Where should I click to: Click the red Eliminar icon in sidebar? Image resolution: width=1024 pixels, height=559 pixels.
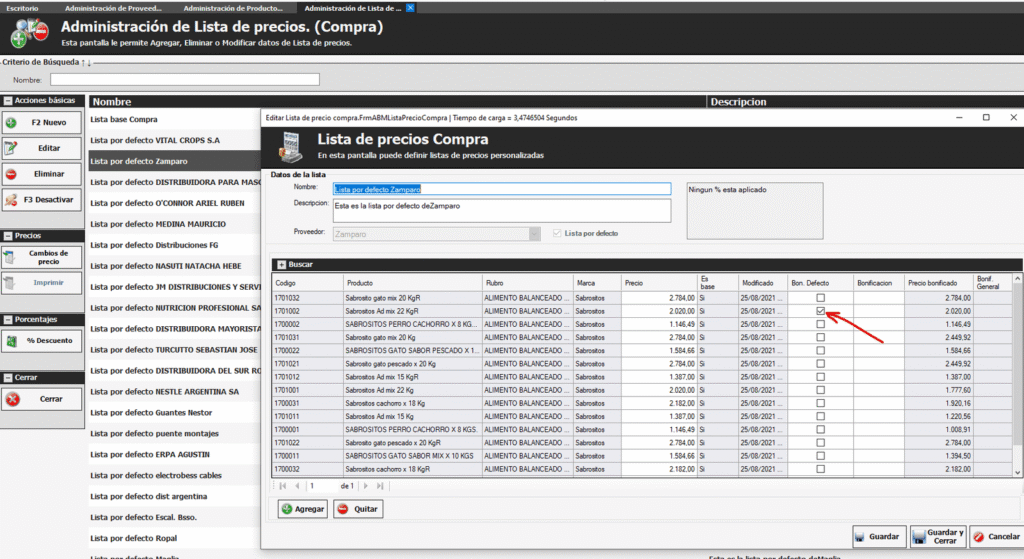[11, 174]
